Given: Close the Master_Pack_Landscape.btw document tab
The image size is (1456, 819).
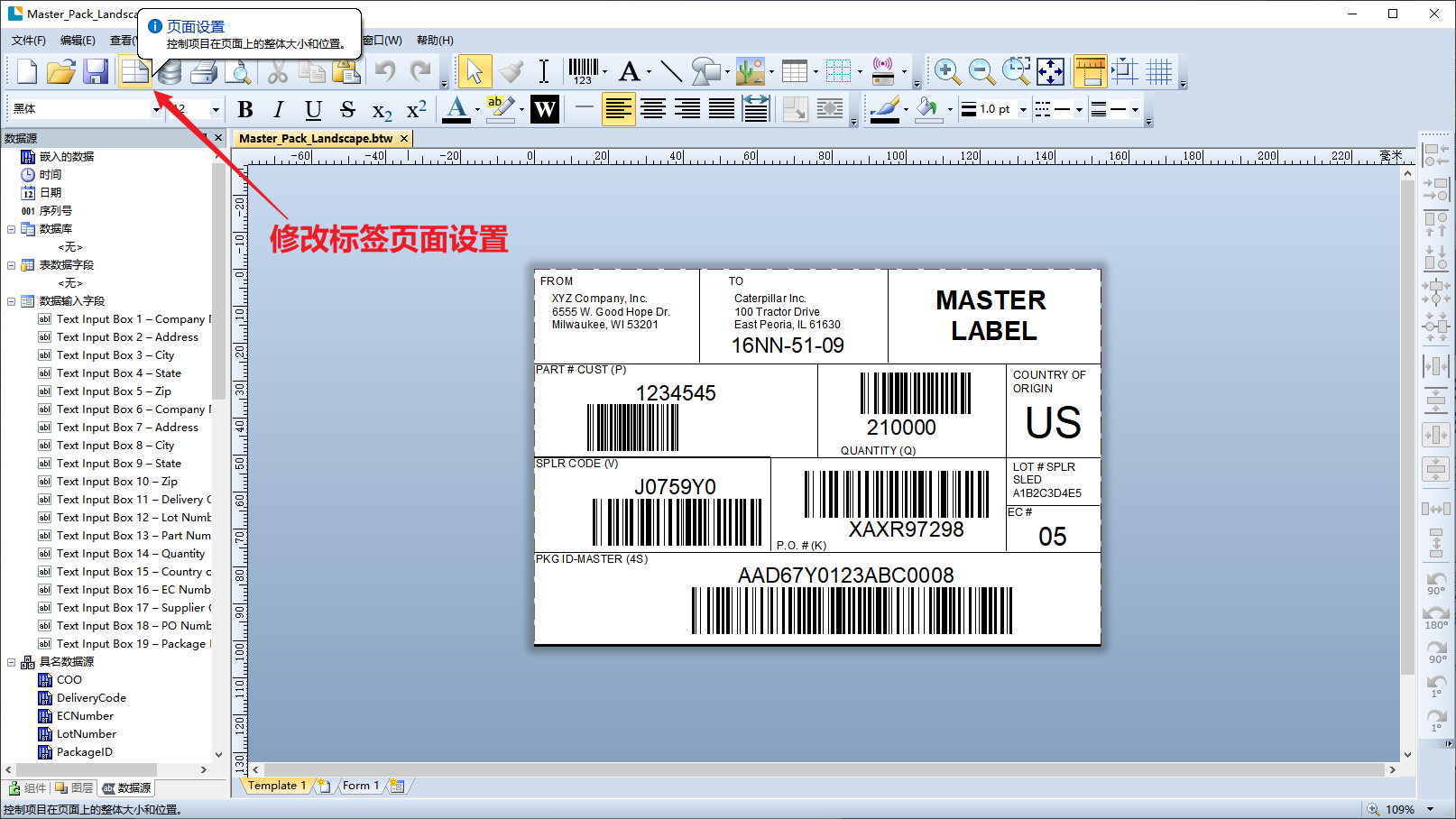Looking at the screenshot, I should coord(404,138).
